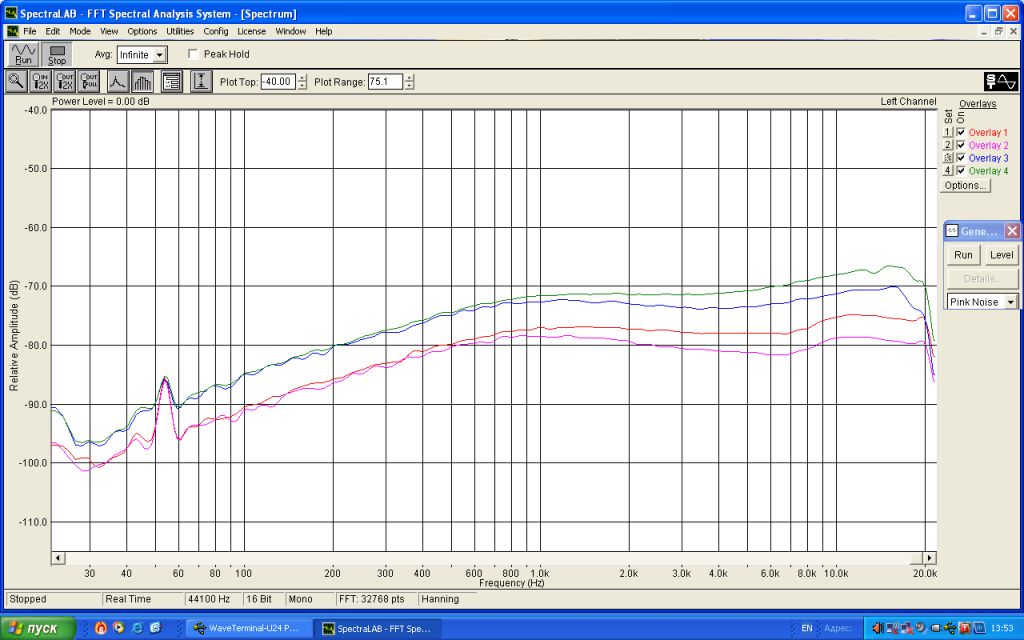Open Internet Explorer from quick launch

click(x=137, y=628)
